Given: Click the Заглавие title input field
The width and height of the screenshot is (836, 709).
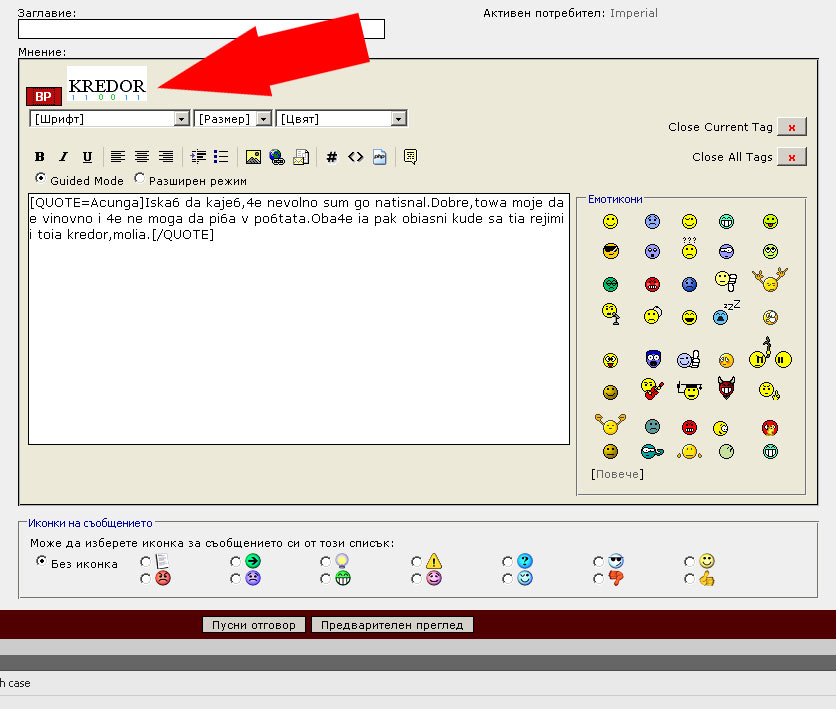Looking at the screenshot, I should click(x=201, y=29).
